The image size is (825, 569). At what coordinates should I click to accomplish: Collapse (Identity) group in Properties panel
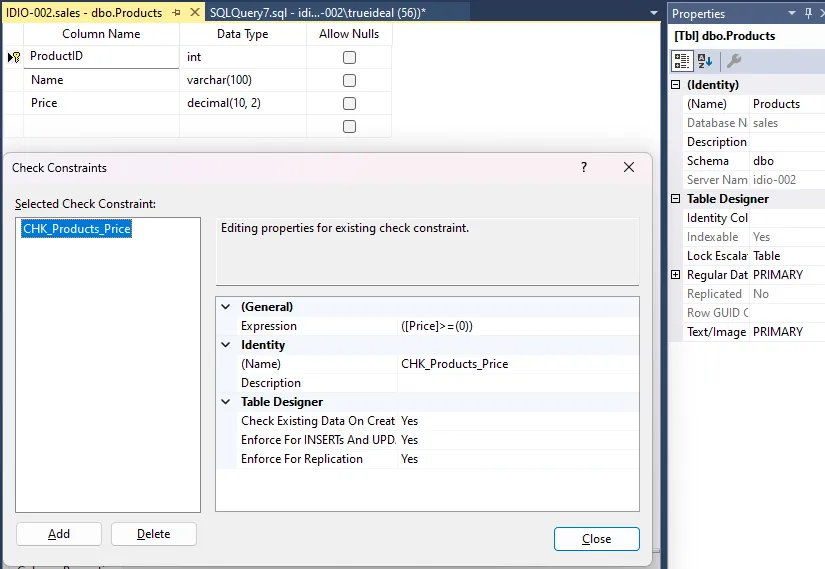tap(676, 85)
